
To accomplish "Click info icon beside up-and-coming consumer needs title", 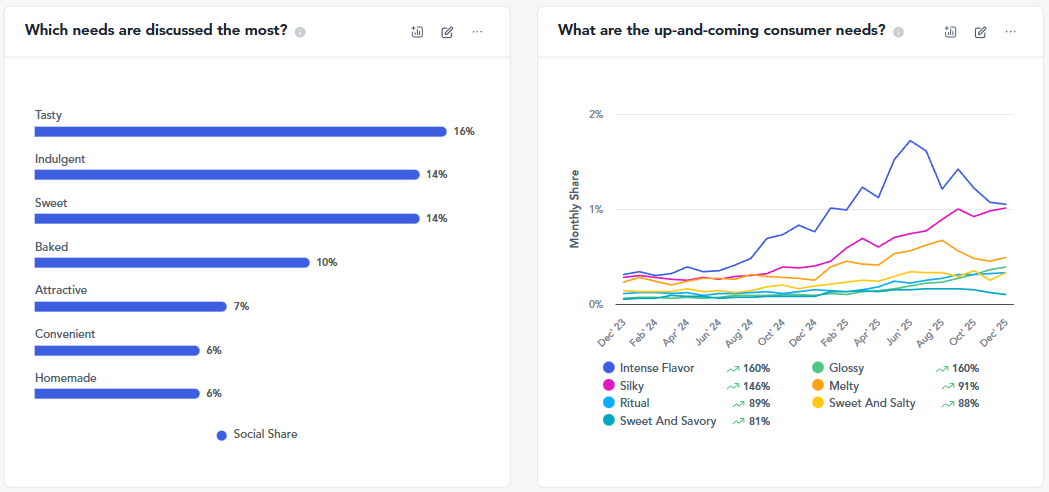I will click(898, 32).
